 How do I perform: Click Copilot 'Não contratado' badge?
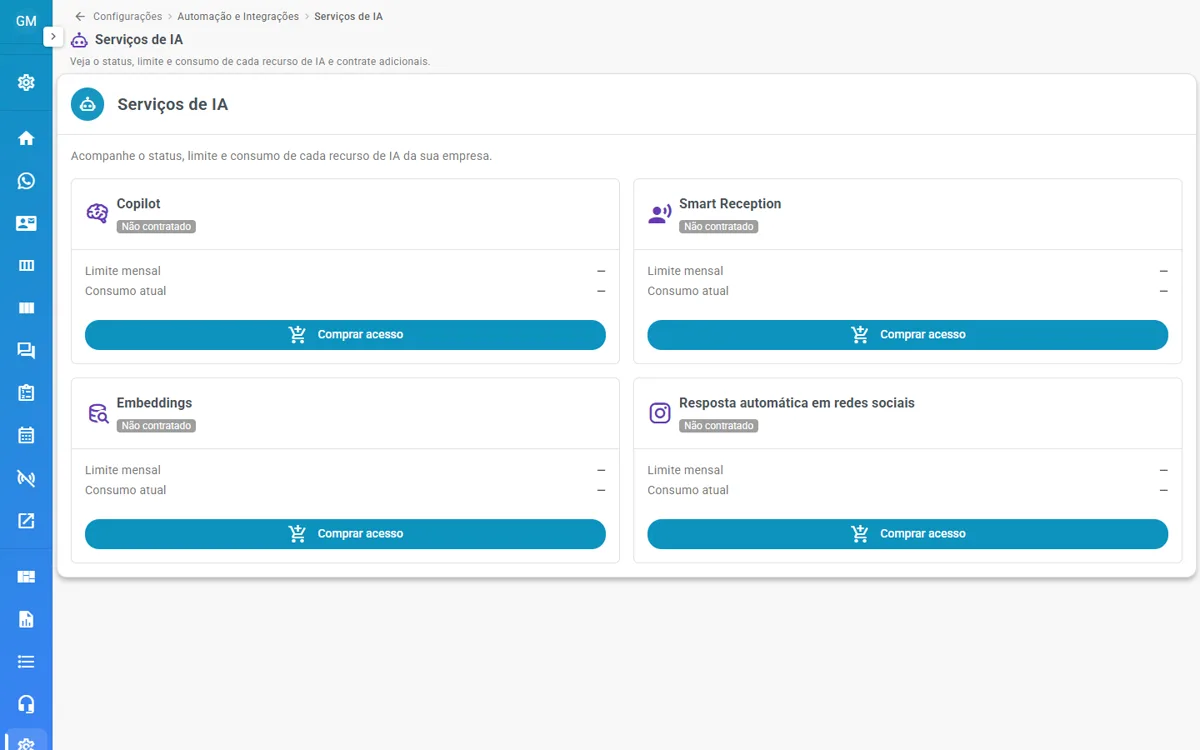click(156, 227)
